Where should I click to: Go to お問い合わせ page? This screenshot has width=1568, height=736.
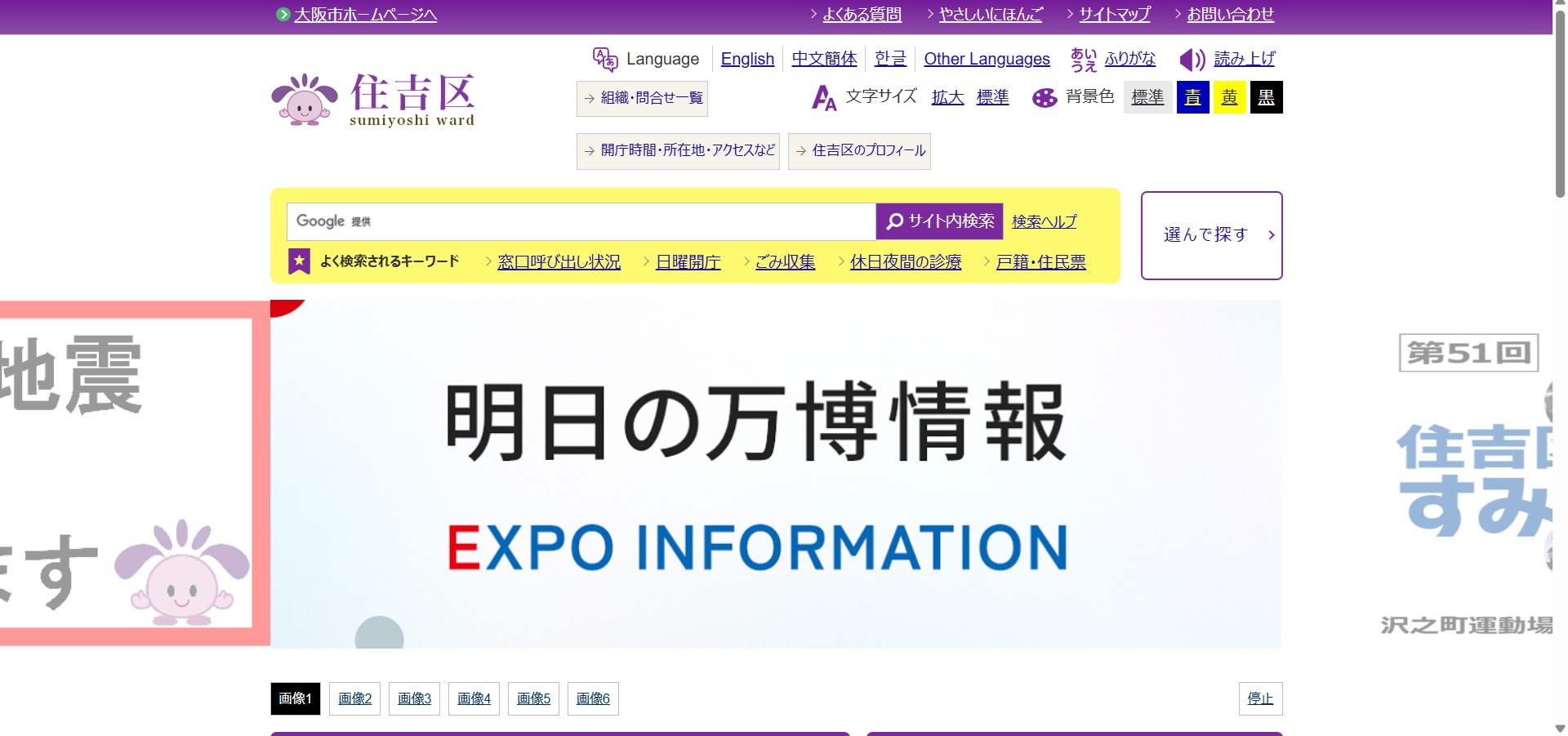[1230, 15]
